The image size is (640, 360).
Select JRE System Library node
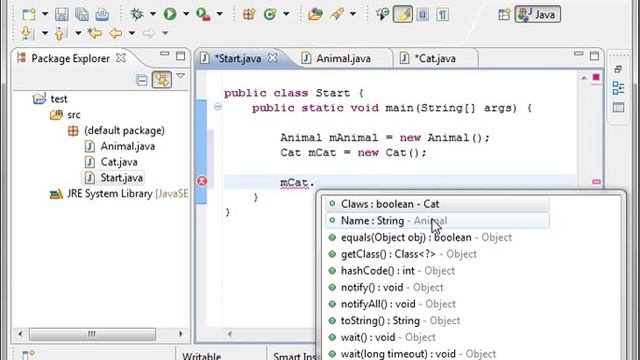click(119, 193)
